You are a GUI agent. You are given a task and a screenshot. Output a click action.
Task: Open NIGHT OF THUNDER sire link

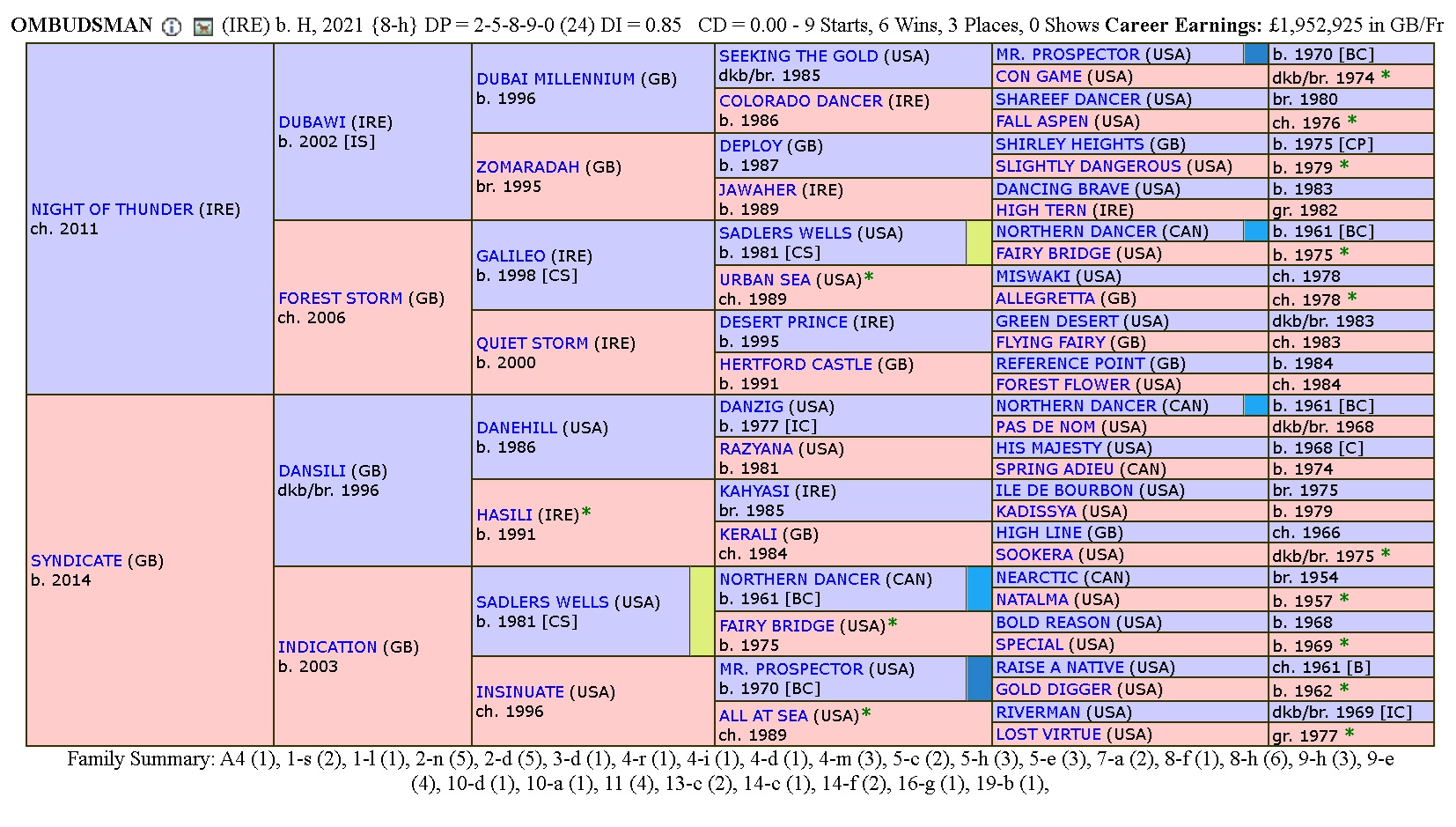(112, 210)
